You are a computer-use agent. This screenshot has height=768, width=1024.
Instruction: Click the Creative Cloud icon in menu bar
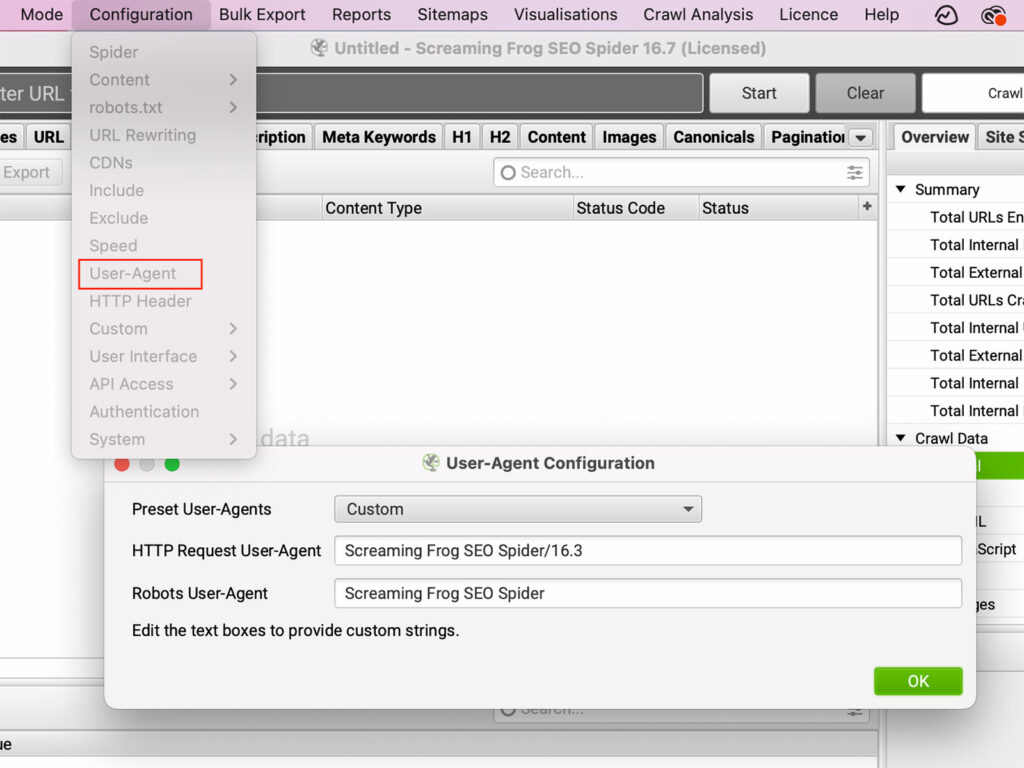(993, 15)
